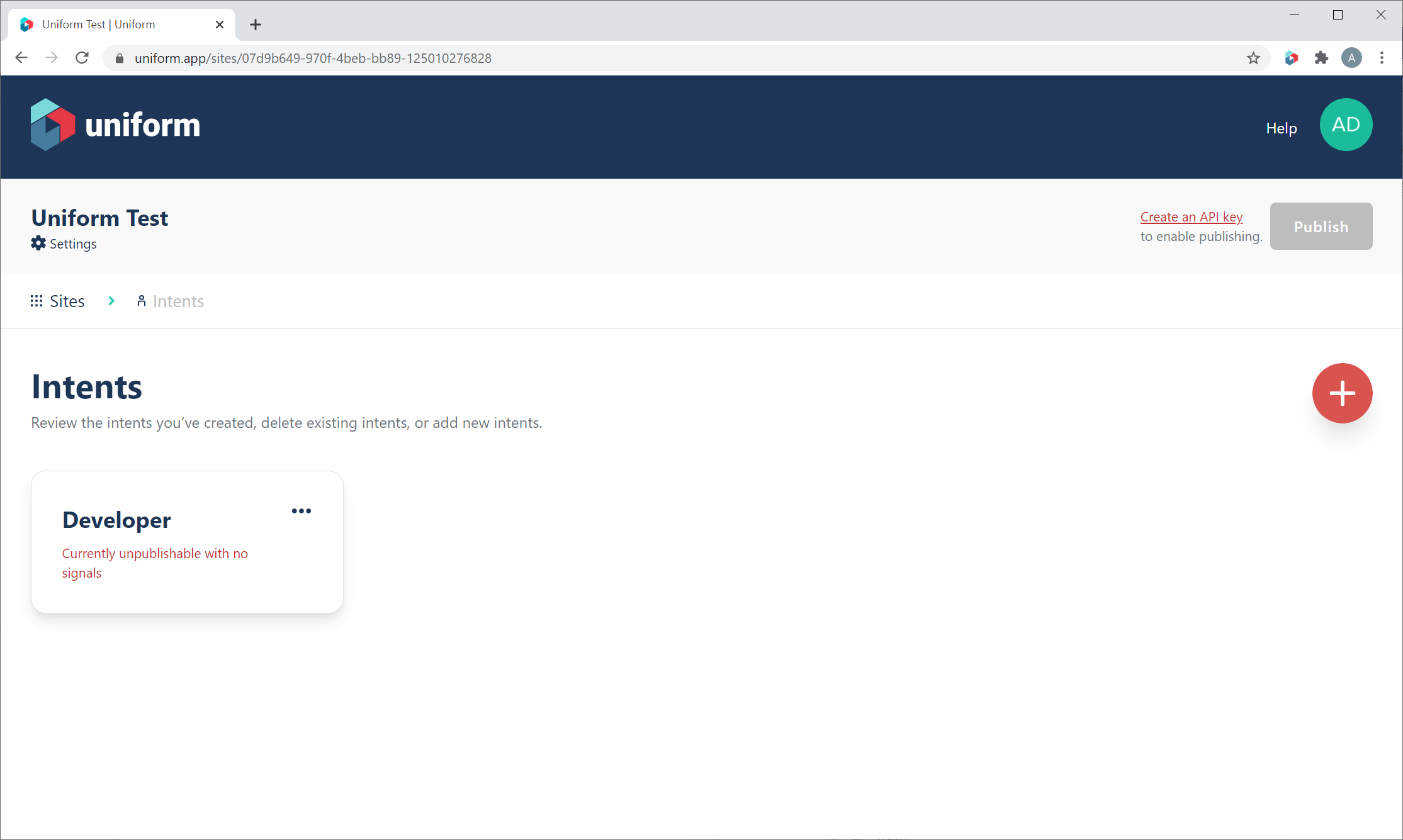This screenshot has width=1403, height=840.
Task: Click the Create an API key link
Action: tap(1191, 217)
